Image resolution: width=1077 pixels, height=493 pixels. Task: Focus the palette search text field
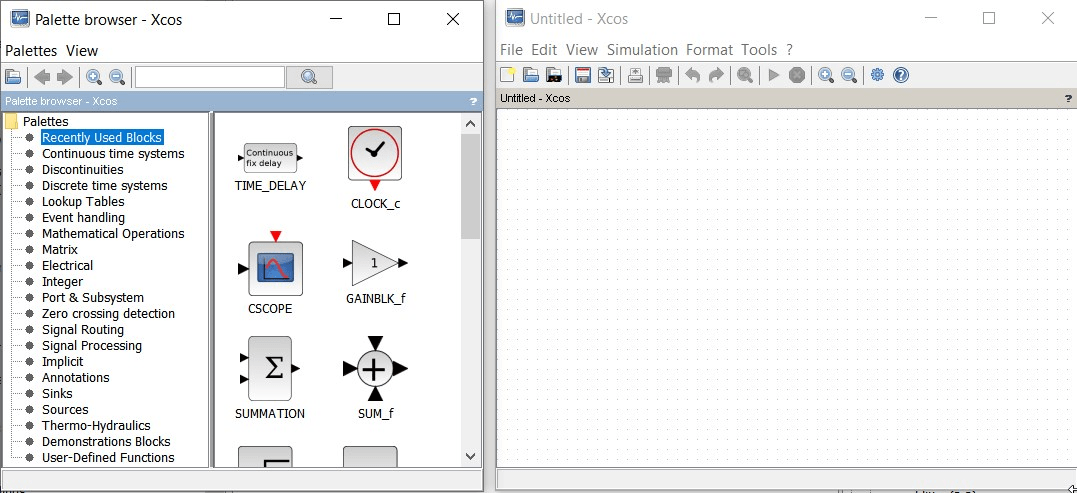coord(209,77)
